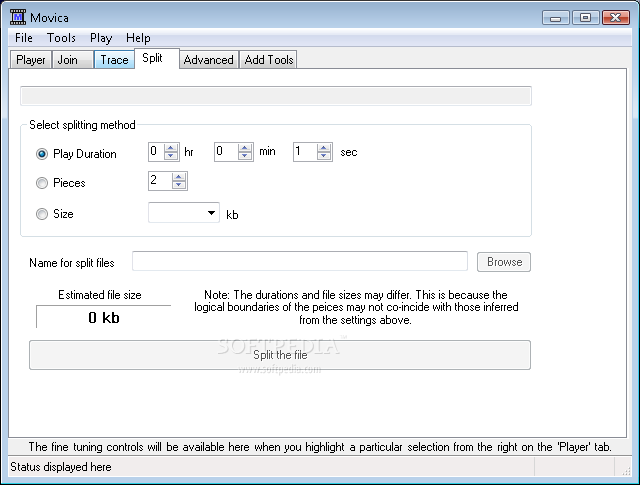Increase the min value with up arrow
This screenshot has height=485, width=640.
(x=245, y=148)
